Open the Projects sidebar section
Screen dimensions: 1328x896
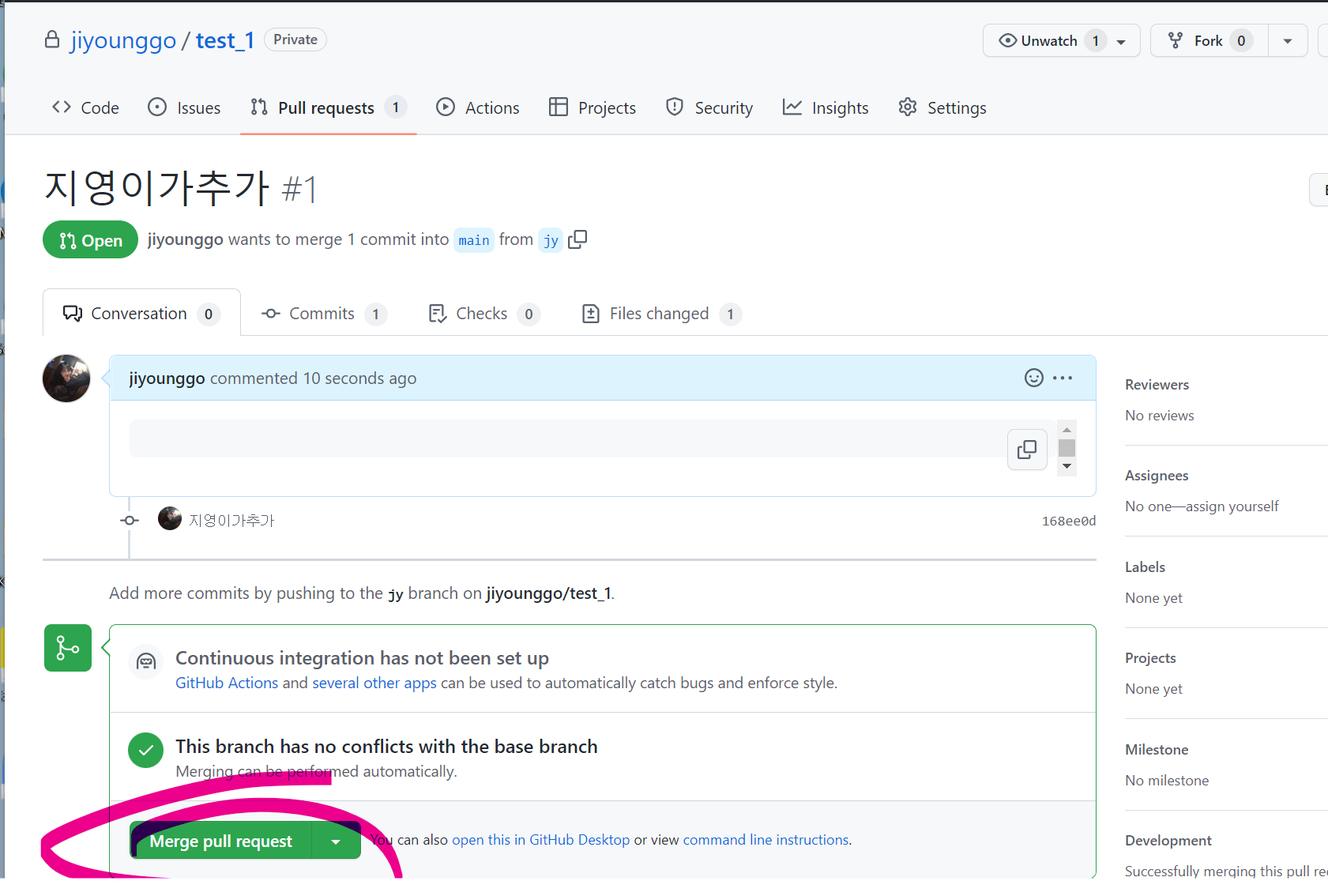pyautogui.click(x=1150, y=658)
